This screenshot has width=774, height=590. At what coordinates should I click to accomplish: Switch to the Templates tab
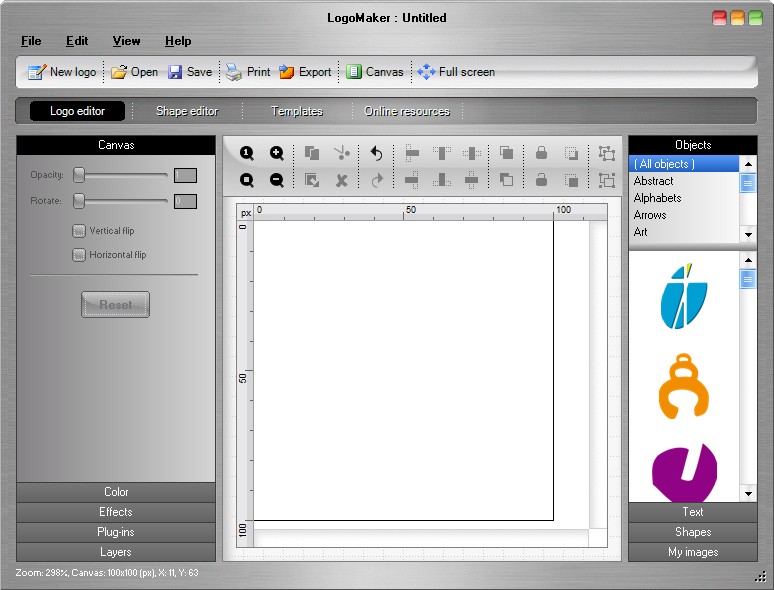[x=297, y=111]
